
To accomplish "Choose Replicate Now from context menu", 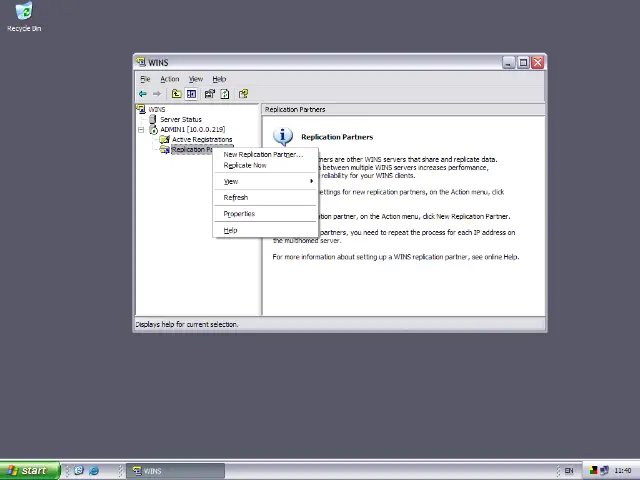I will pos(265,165).
